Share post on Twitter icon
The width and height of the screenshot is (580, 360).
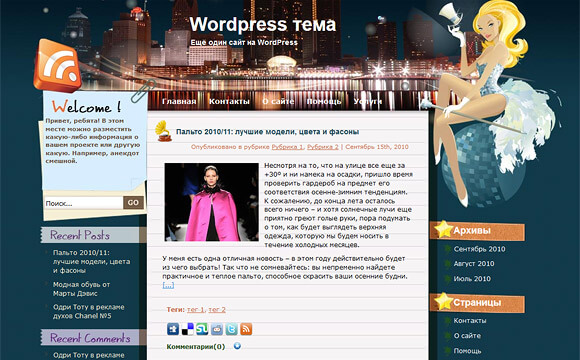coord(232,329)
